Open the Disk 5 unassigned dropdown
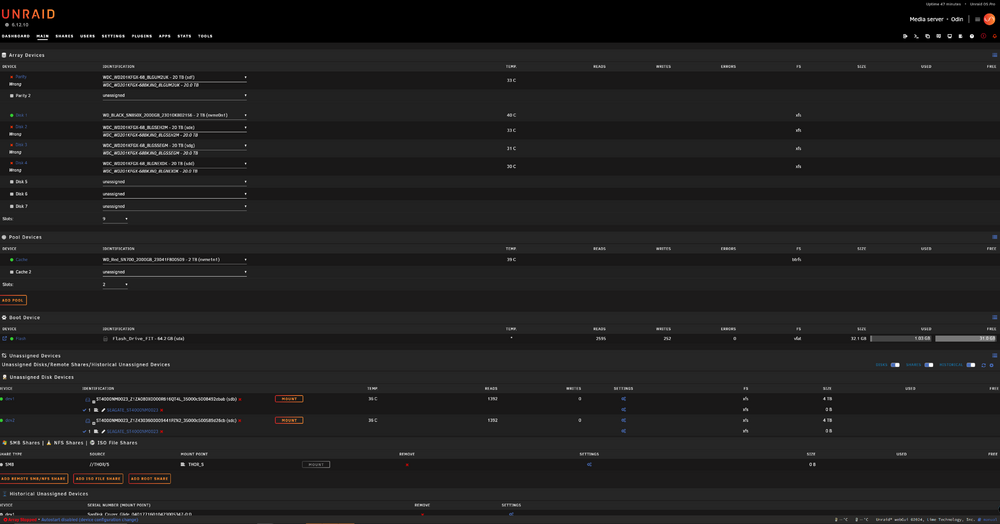This screenshot has width=1000, height=524. click(x=175, y=182)
